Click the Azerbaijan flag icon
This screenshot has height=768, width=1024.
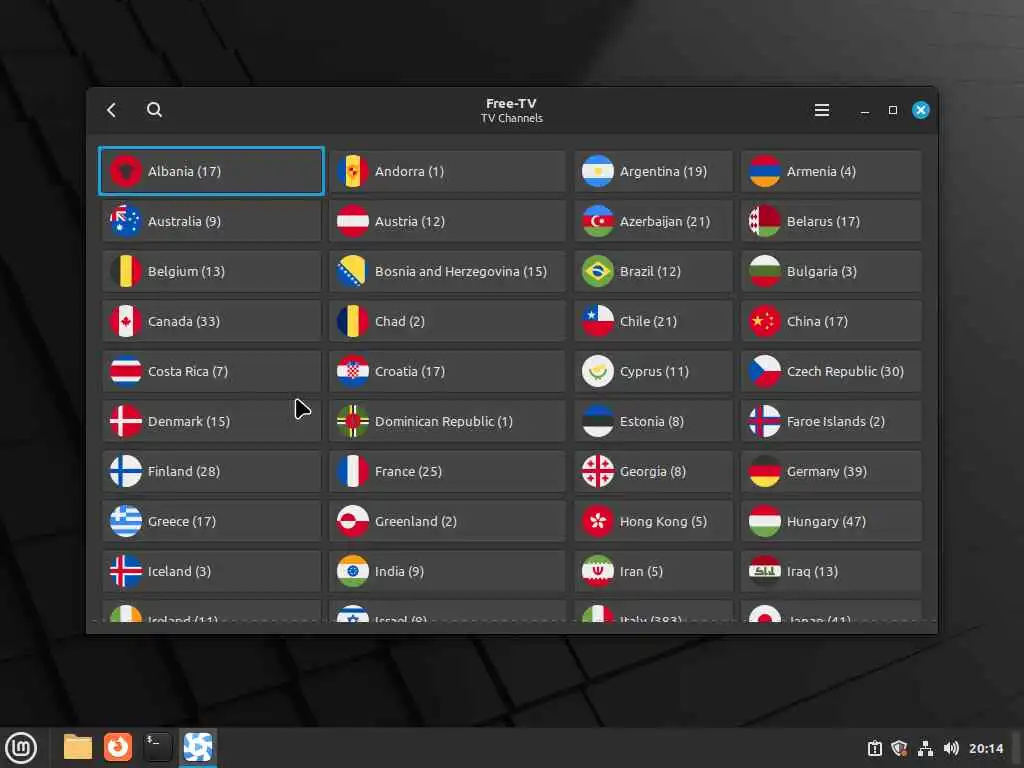coord(598,221)
